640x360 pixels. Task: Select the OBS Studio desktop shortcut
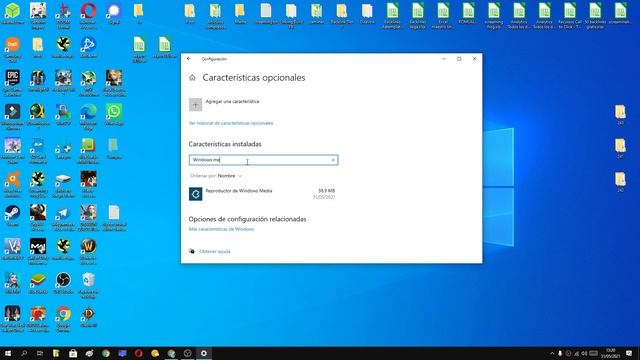63,283
